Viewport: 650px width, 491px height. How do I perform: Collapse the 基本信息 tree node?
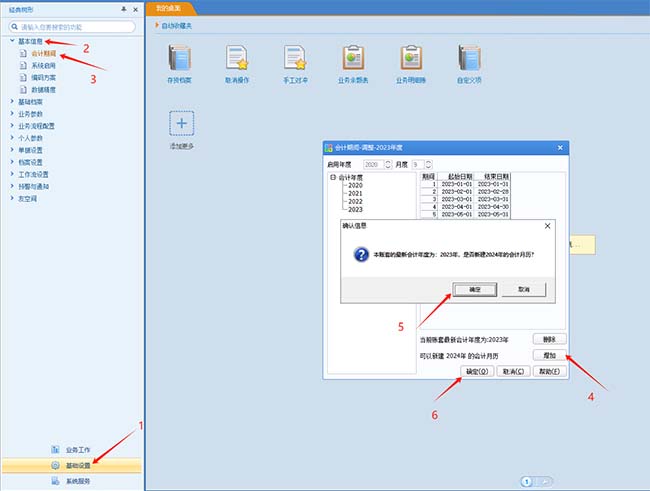[x=12, y=41]
